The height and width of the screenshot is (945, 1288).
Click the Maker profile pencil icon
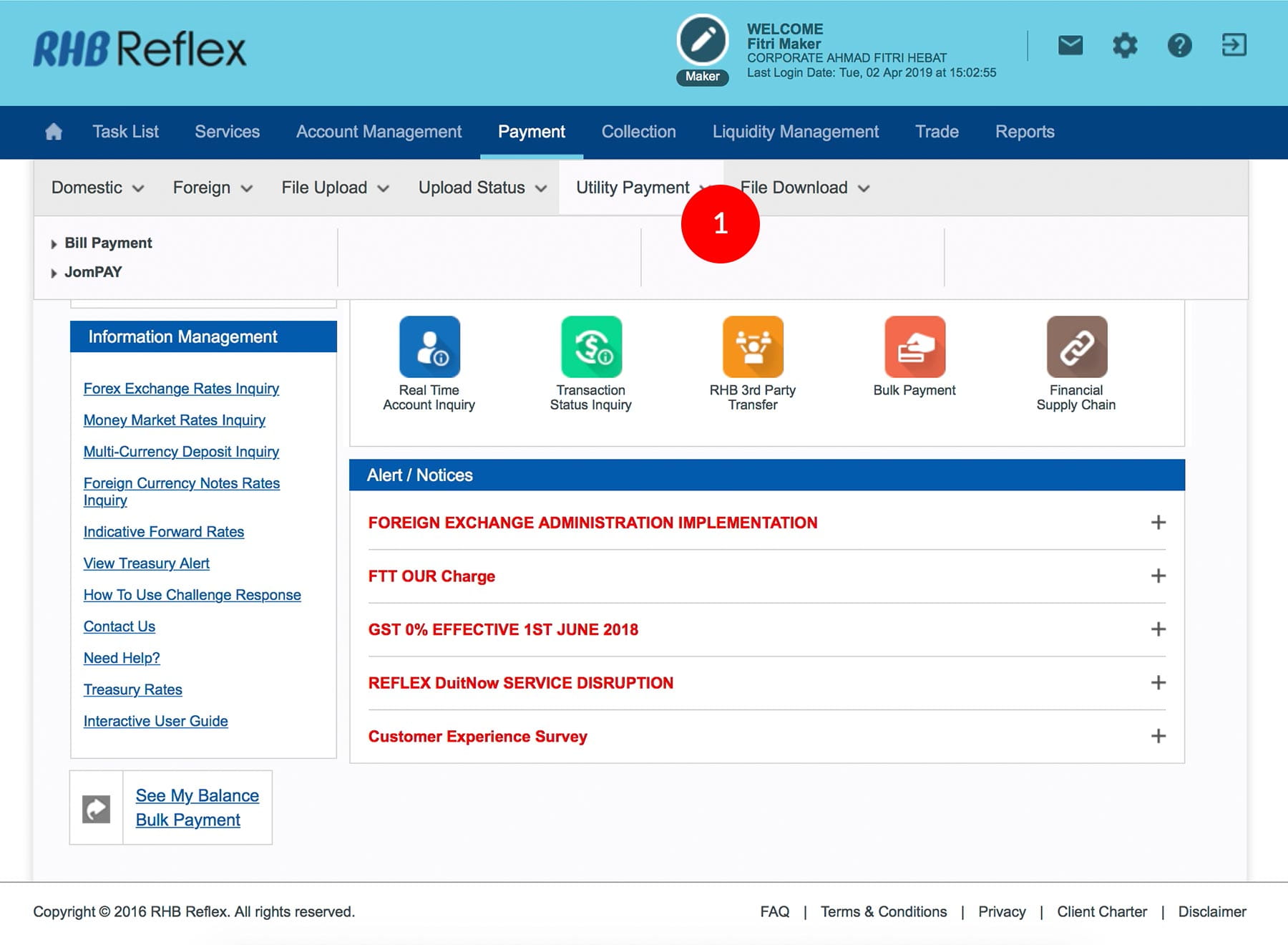pos(702,40)
